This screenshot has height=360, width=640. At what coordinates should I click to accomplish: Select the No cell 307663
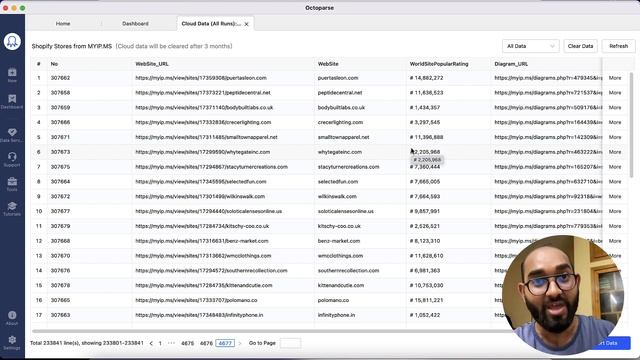60,315
